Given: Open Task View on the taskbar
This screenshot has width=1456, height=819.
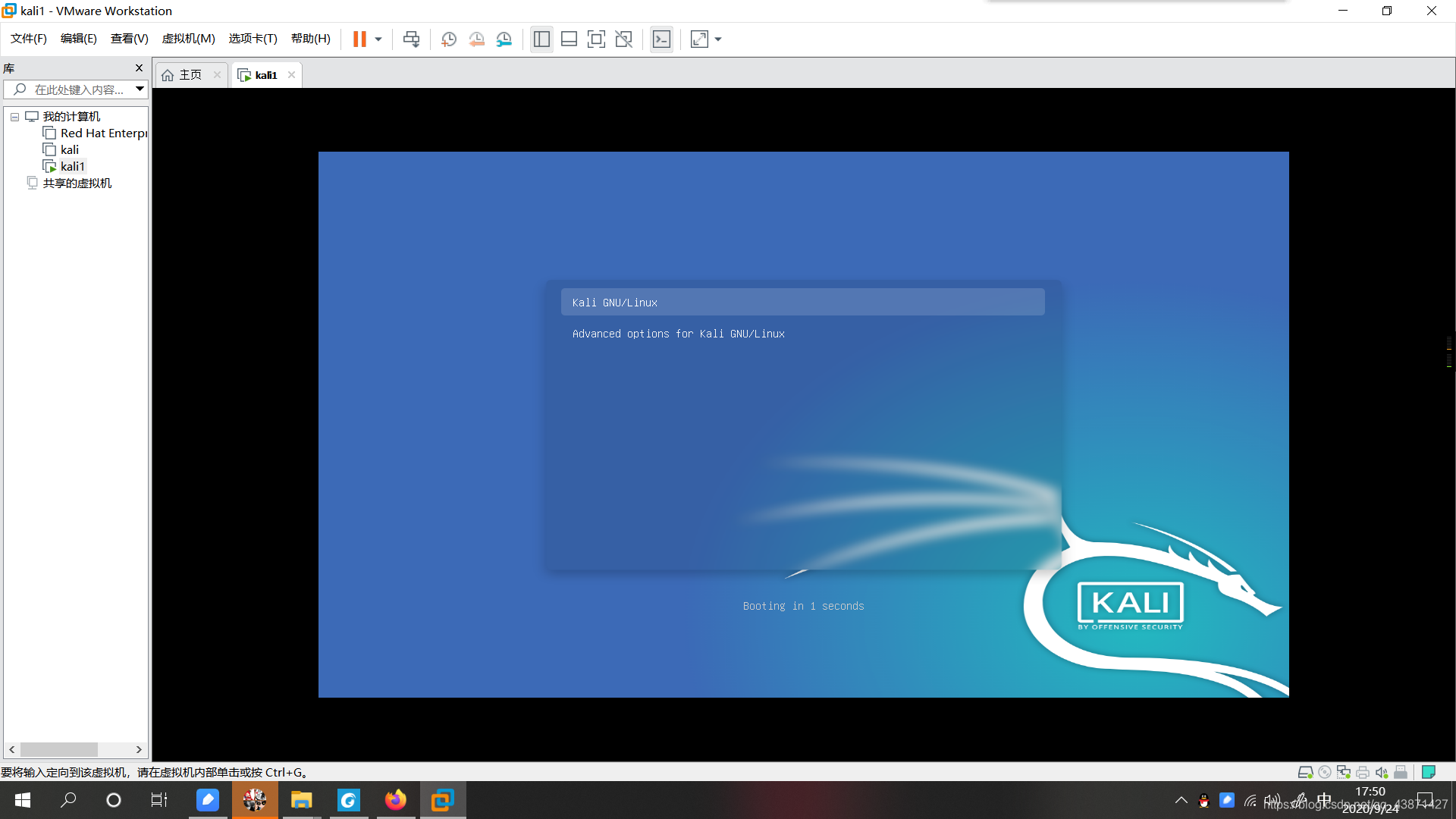Looking at the screenshot, I should point(159,800).
